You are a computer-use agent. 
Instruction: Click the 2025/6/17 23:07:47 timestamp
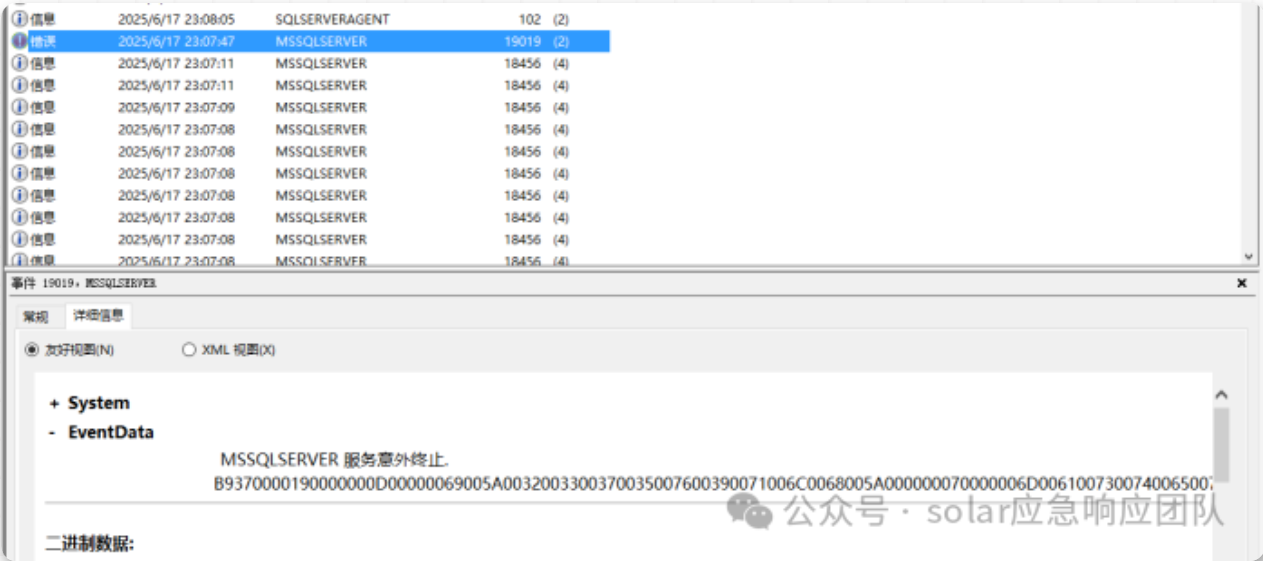click(176, 41)
